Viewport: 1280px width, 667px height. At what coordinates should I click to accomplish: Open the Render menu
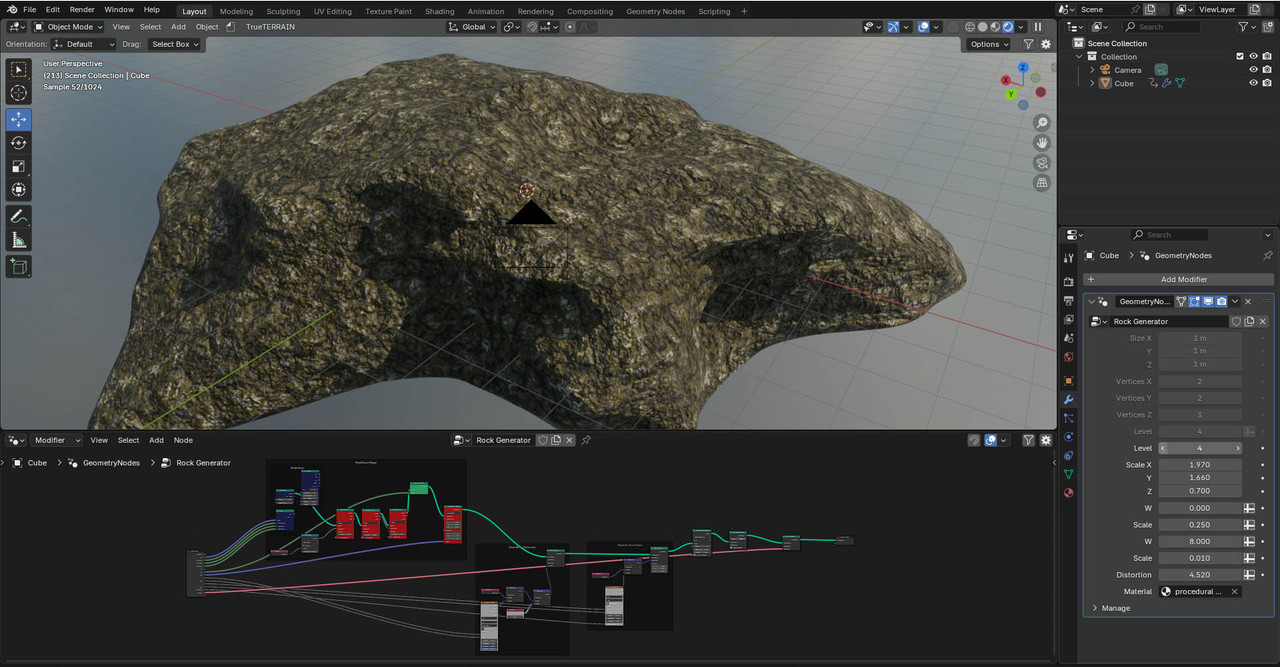(82, 9)
